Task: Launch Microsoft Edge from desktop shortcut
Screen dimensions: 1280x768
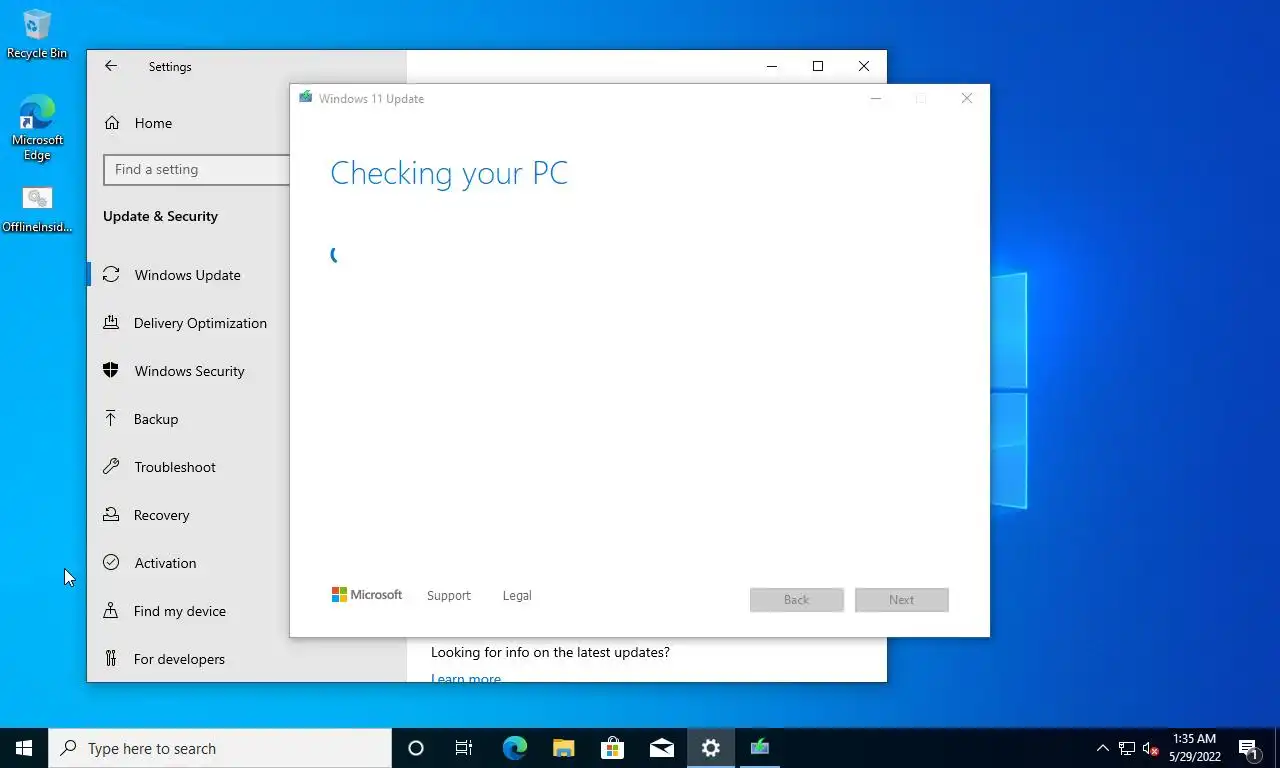Action: click(37, 128)
